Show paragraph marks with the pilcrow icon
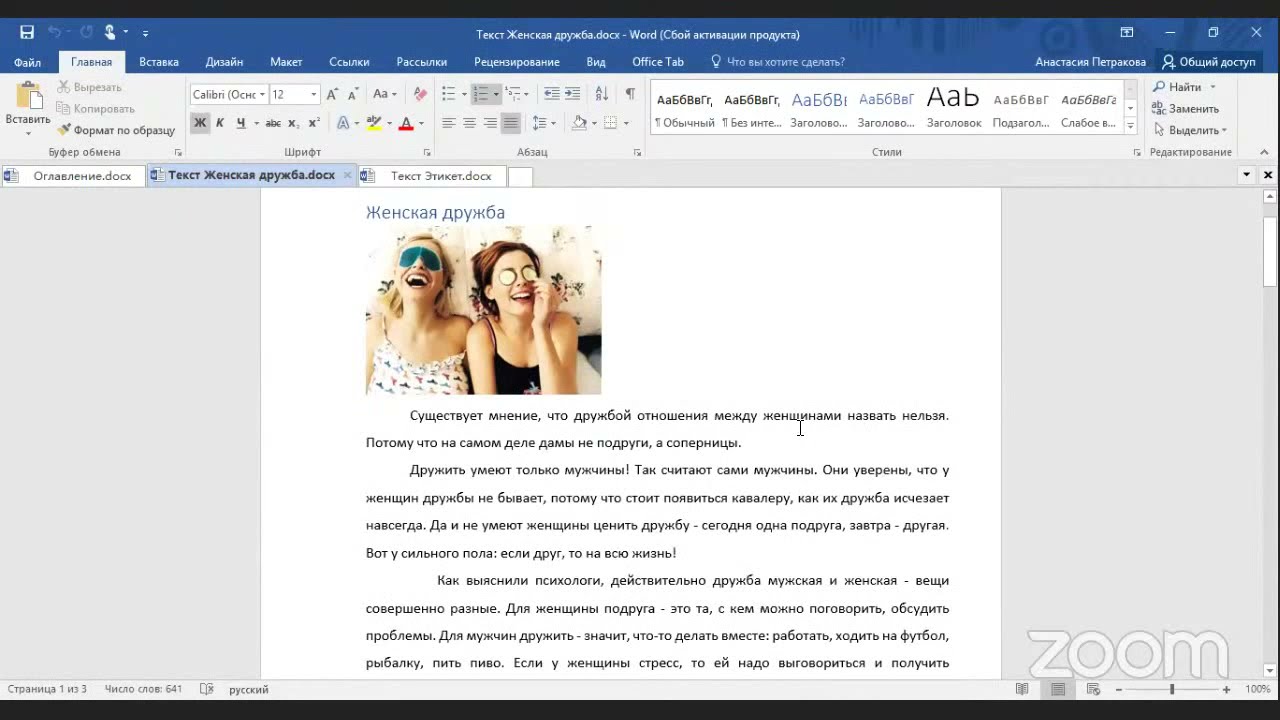This screenshot has height=720, width=1280. click(x=630, y=94)
